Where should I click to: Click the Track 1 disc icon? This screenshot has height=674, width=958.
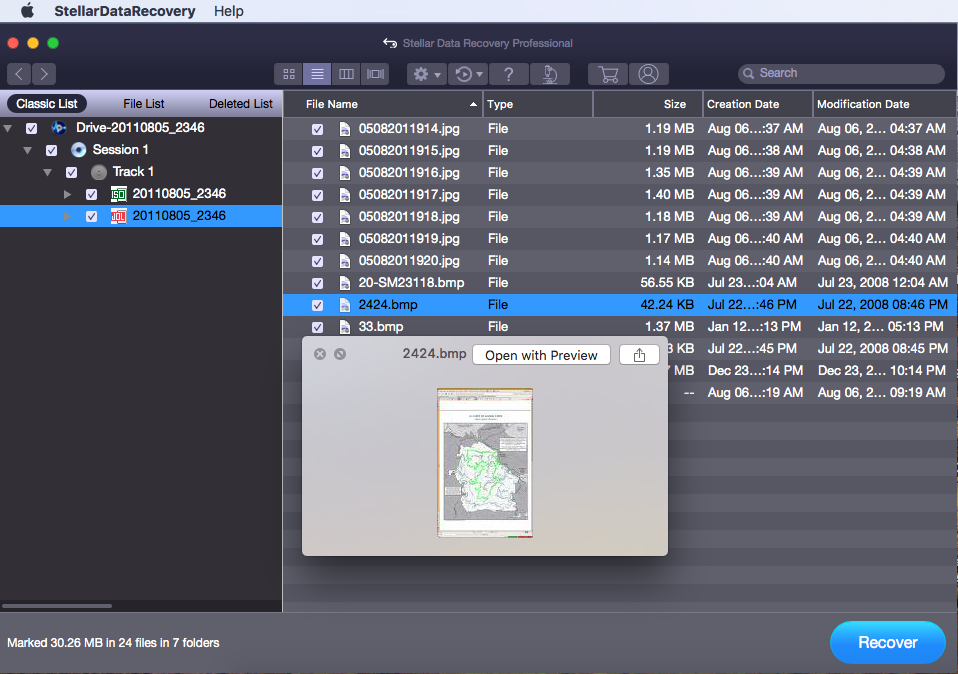98,172
